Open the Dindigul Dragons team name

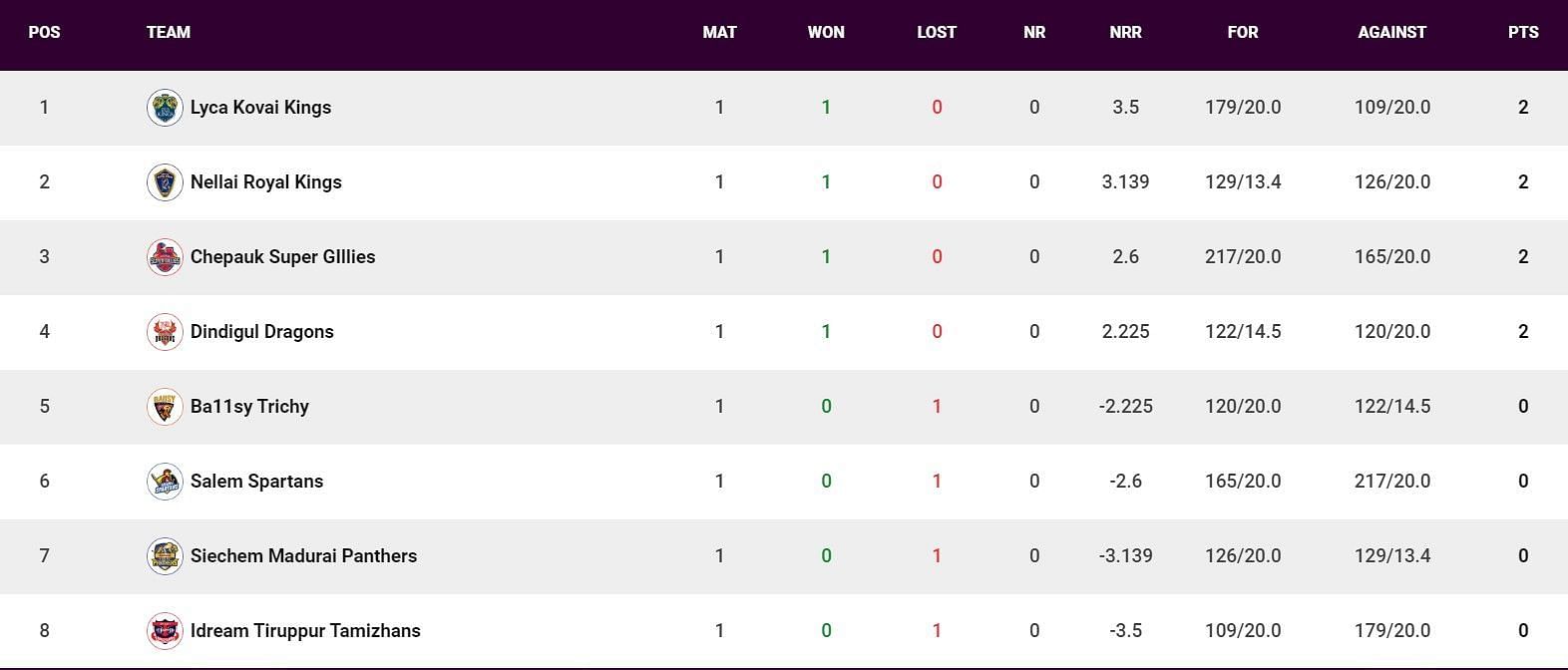click(262, 332)
